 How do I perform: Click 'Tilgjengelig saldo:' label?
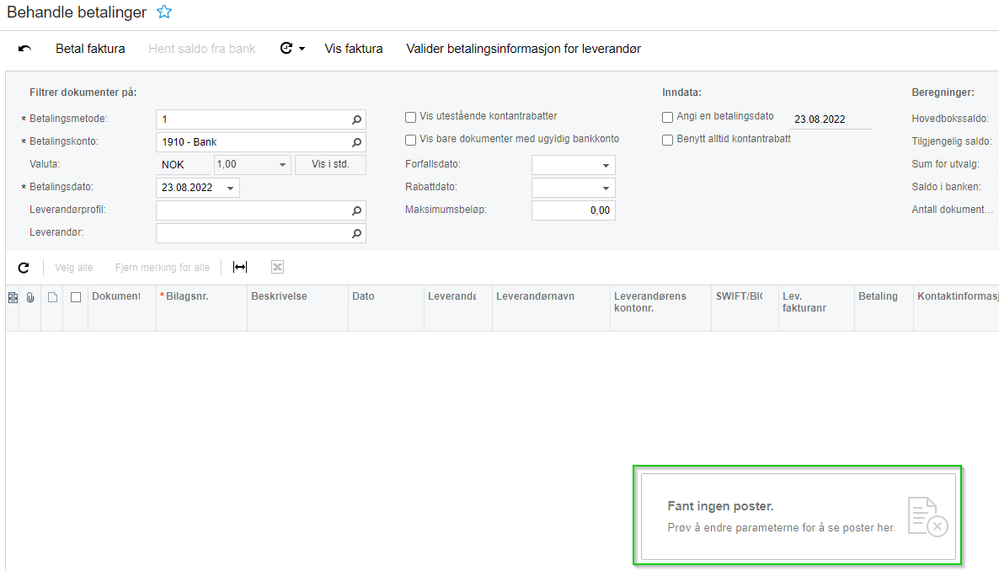point(952,141)
